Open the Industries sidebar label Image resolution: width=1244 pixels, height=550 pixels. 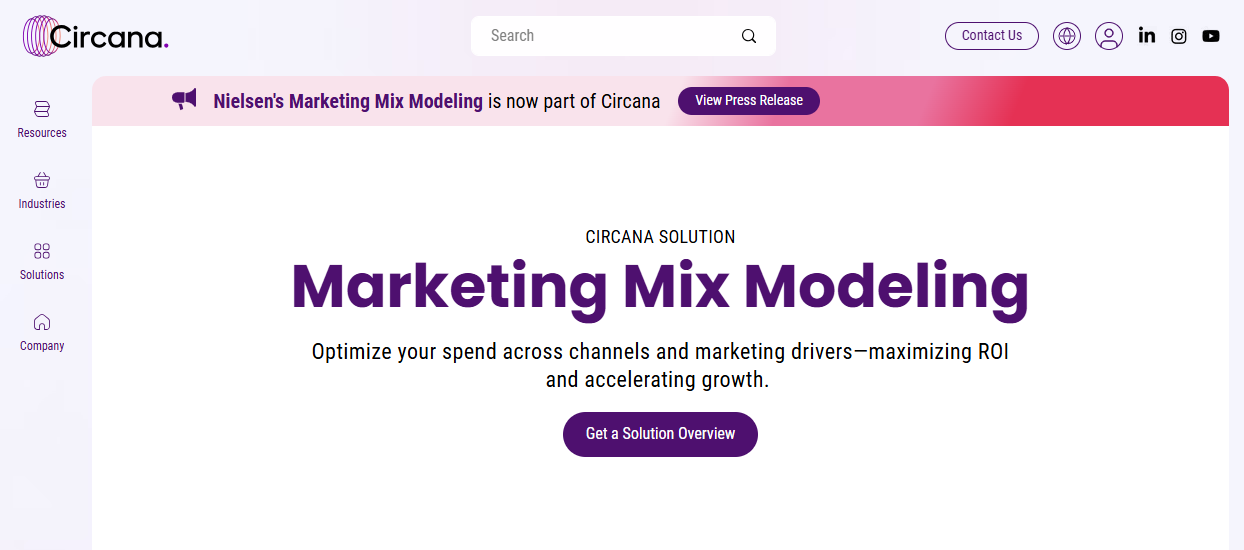pos(42,204)
